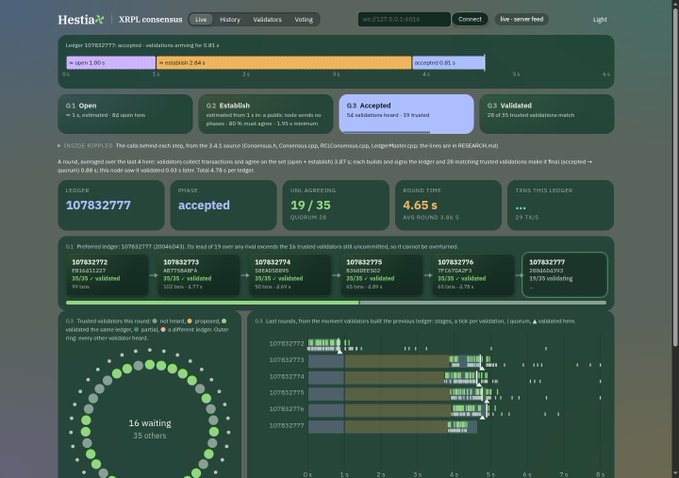The width and height of the screenshot is (679, 478).
Task: Click the live server feed status pill
Action: [x=521, y=19]
